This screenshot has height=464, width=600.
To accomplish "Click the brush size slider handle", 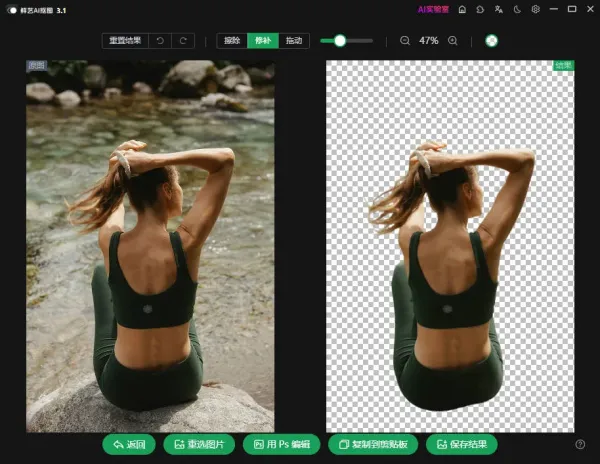I will tap(340, 41).
